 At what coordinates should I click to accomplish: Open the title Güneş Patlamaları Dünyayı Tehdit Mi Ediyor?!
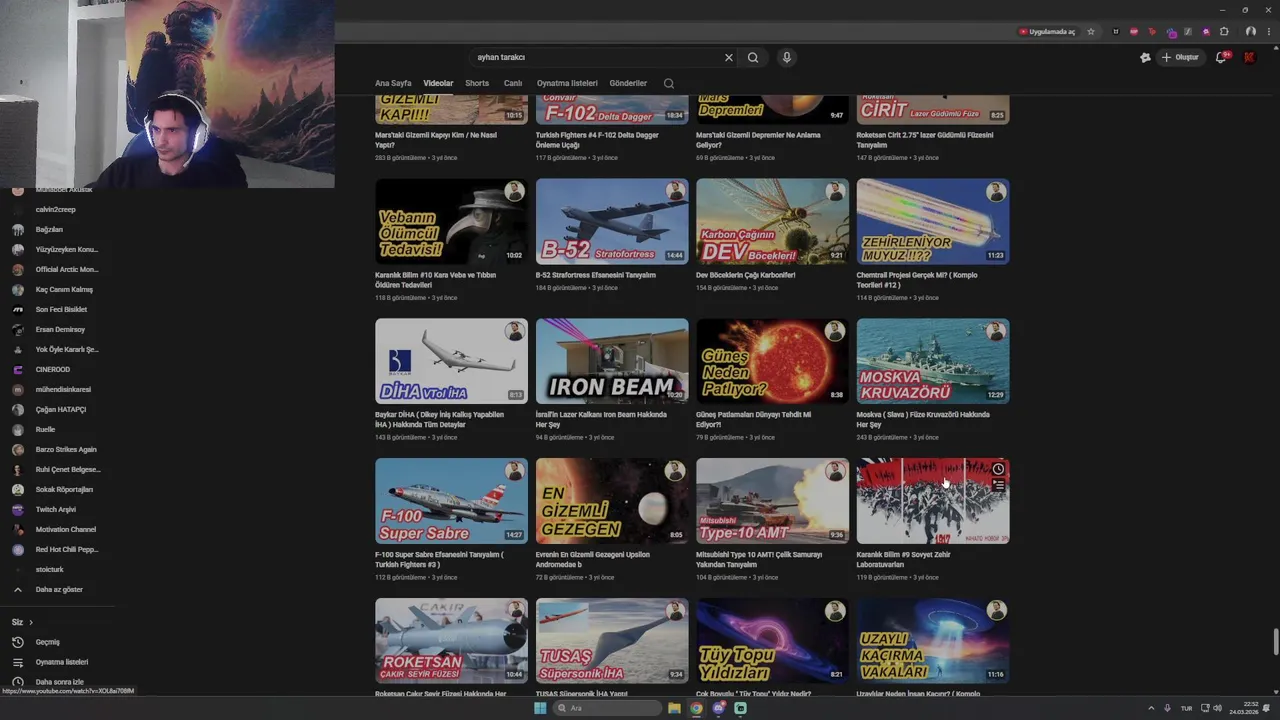(x=754, y=420)
